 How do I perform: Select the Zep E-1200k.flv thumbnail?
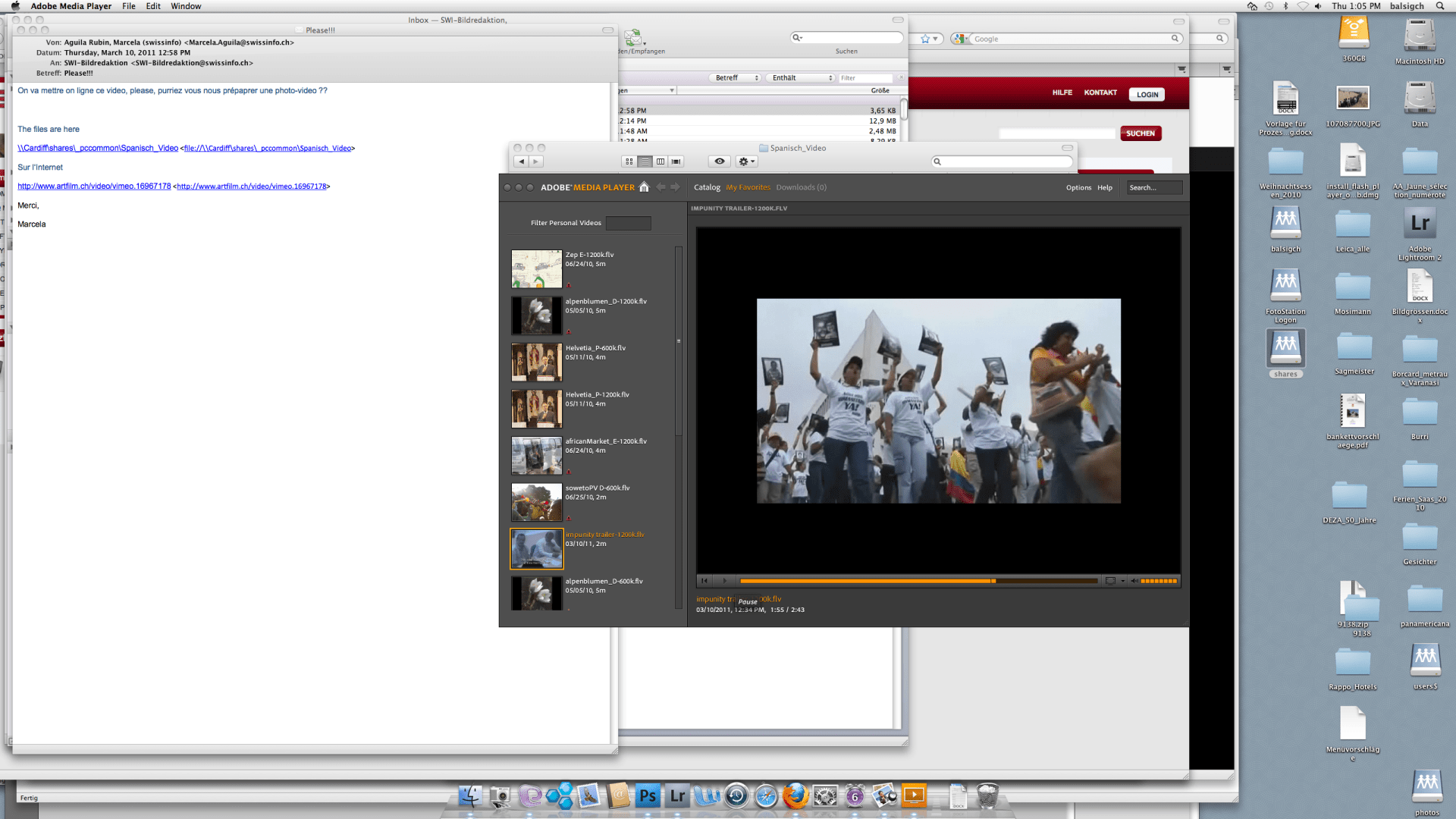(536, 269)
